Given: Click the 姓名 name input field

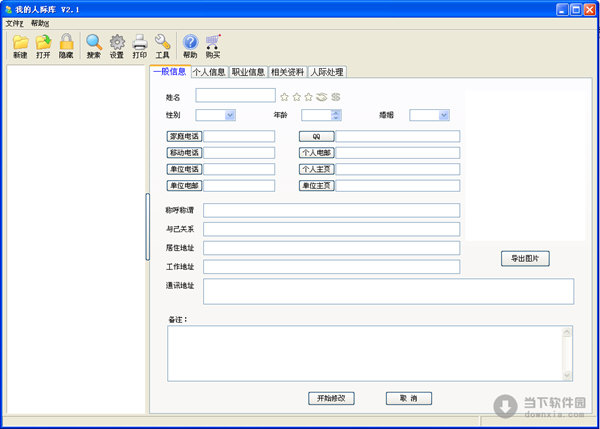Looking at the screenshot, I should [235, 96].
